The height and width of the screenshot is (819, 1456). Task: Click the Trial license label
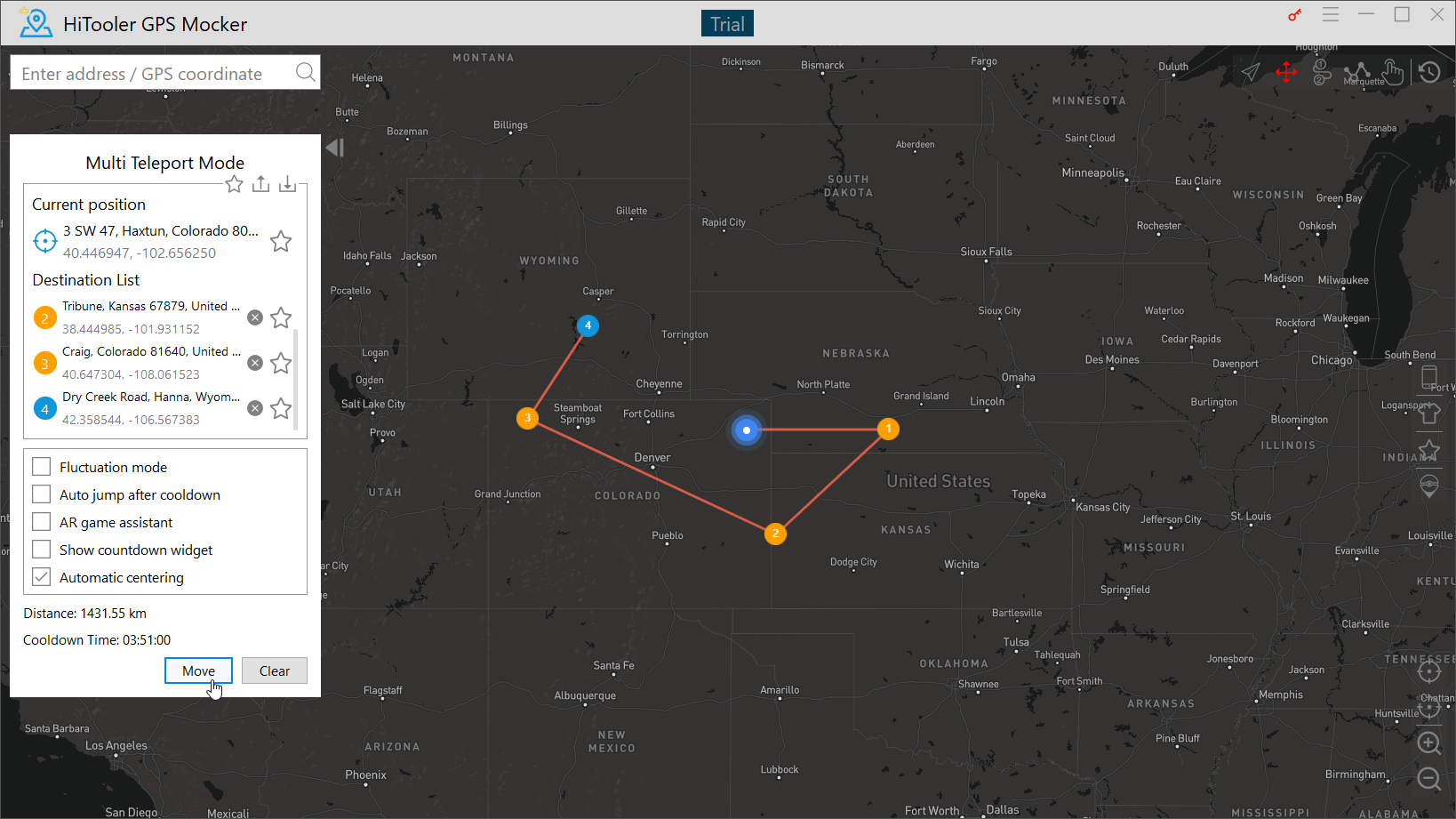coord(726,24)
